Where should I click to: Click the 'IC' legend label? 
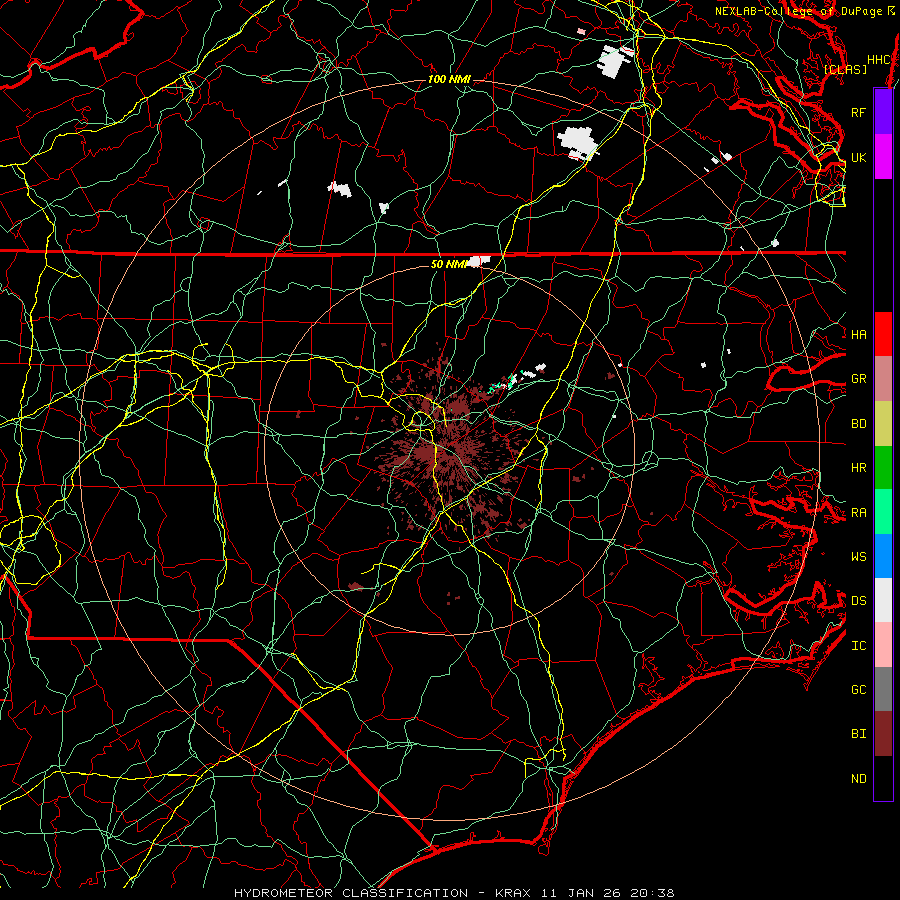[858, 646]
